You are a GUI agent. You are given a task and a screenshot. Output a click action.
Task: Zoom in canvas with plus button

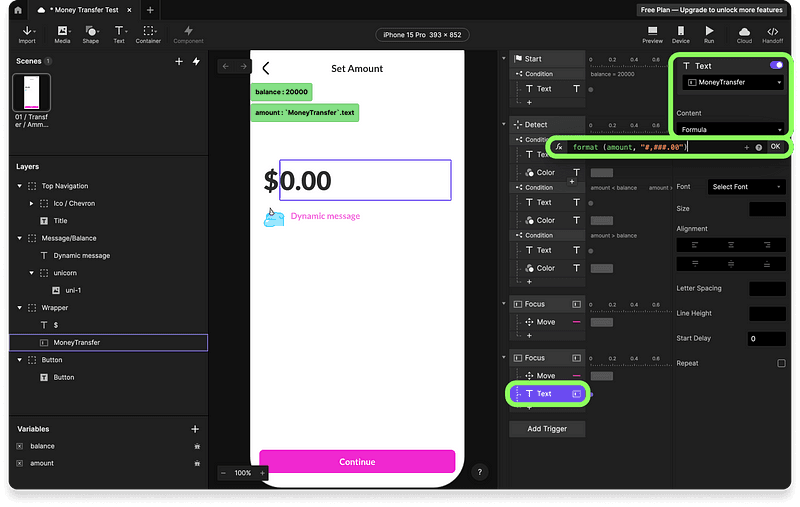pyautogui.click(x=262, y=473)
